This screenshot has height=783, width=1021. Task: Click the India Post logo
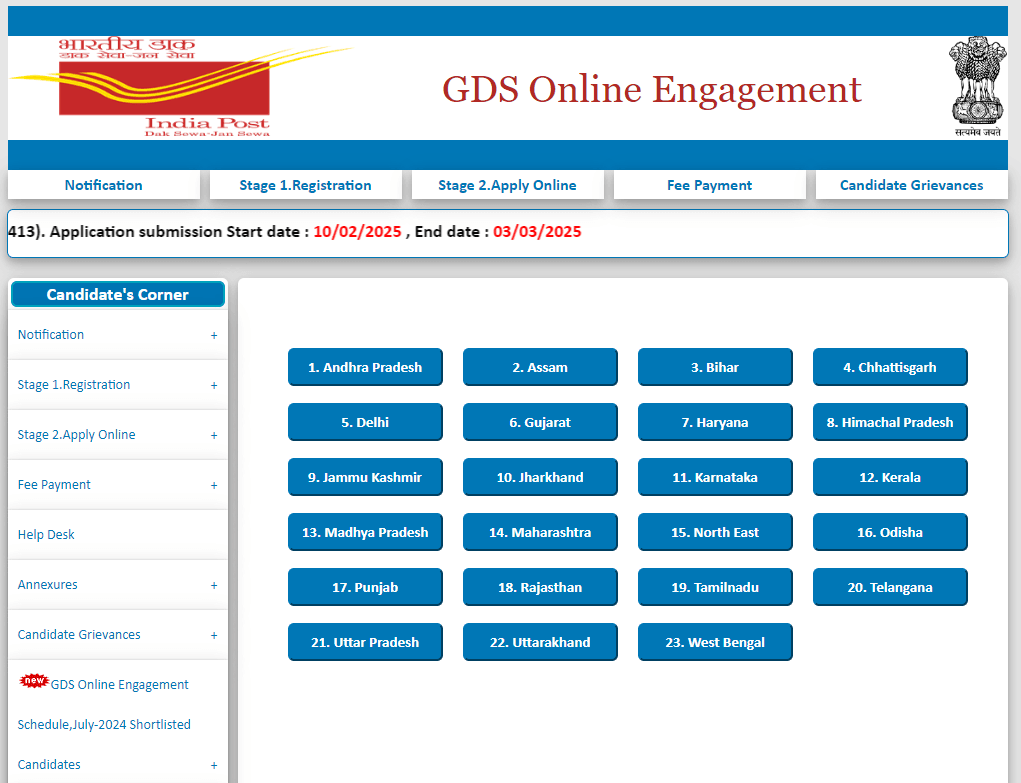(165, 88)
